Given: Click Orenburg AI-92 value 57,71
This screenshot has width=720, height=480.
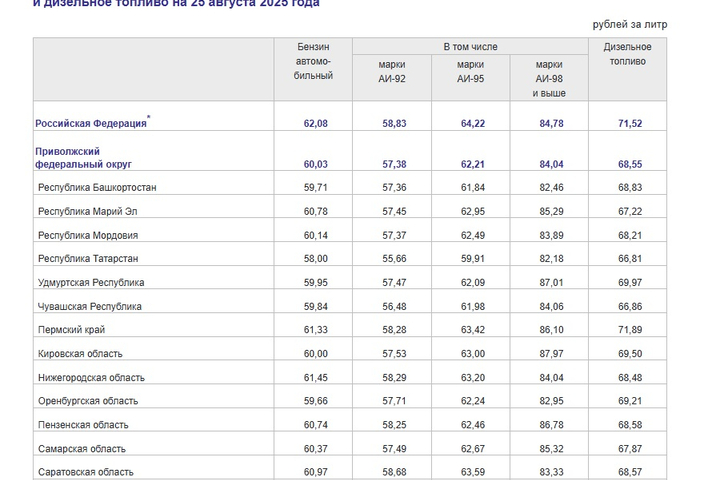Looking at the screenshot, I should tap(394, 401).
